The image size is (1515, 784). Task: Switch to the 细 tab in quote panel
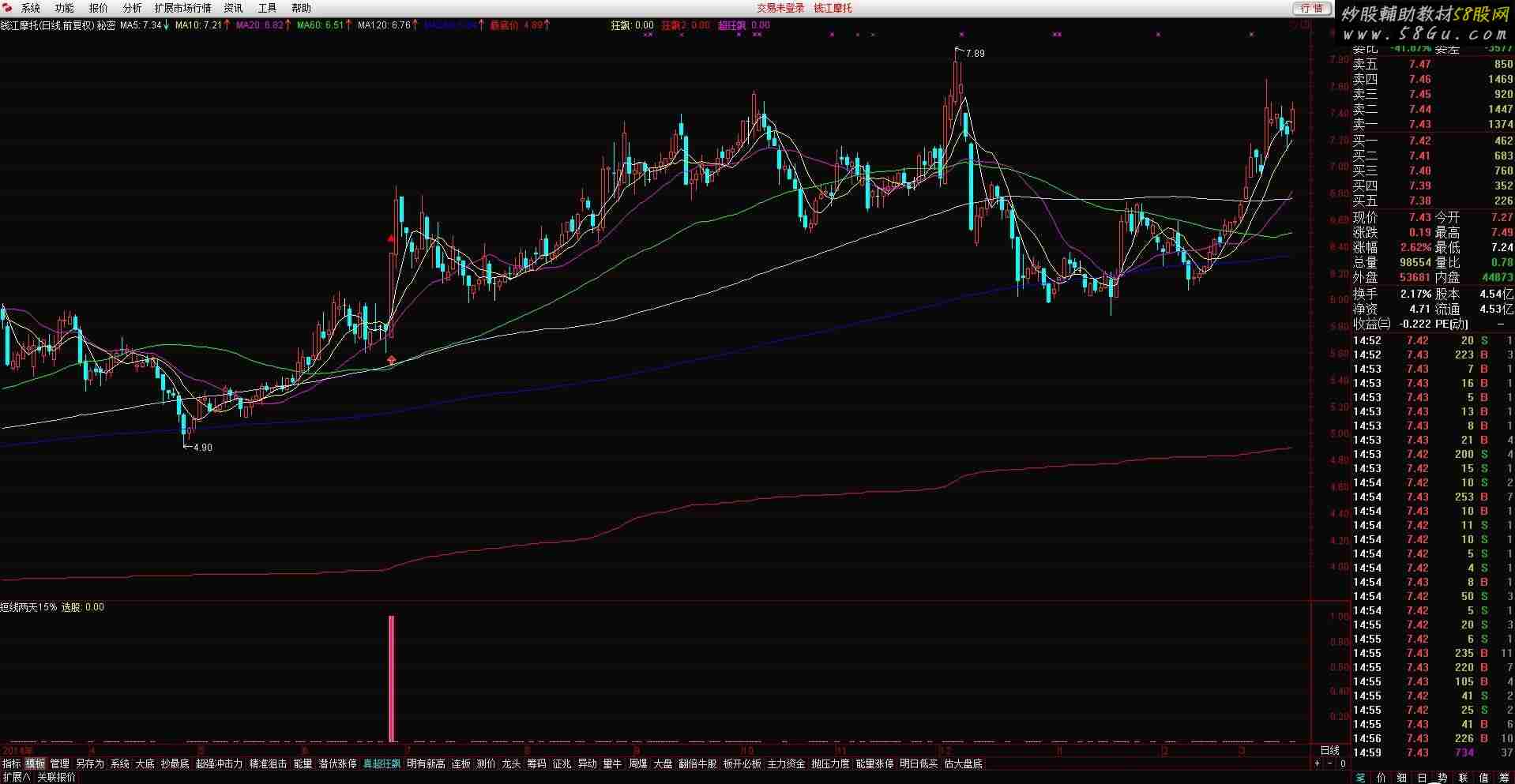tap(1402, 778)
